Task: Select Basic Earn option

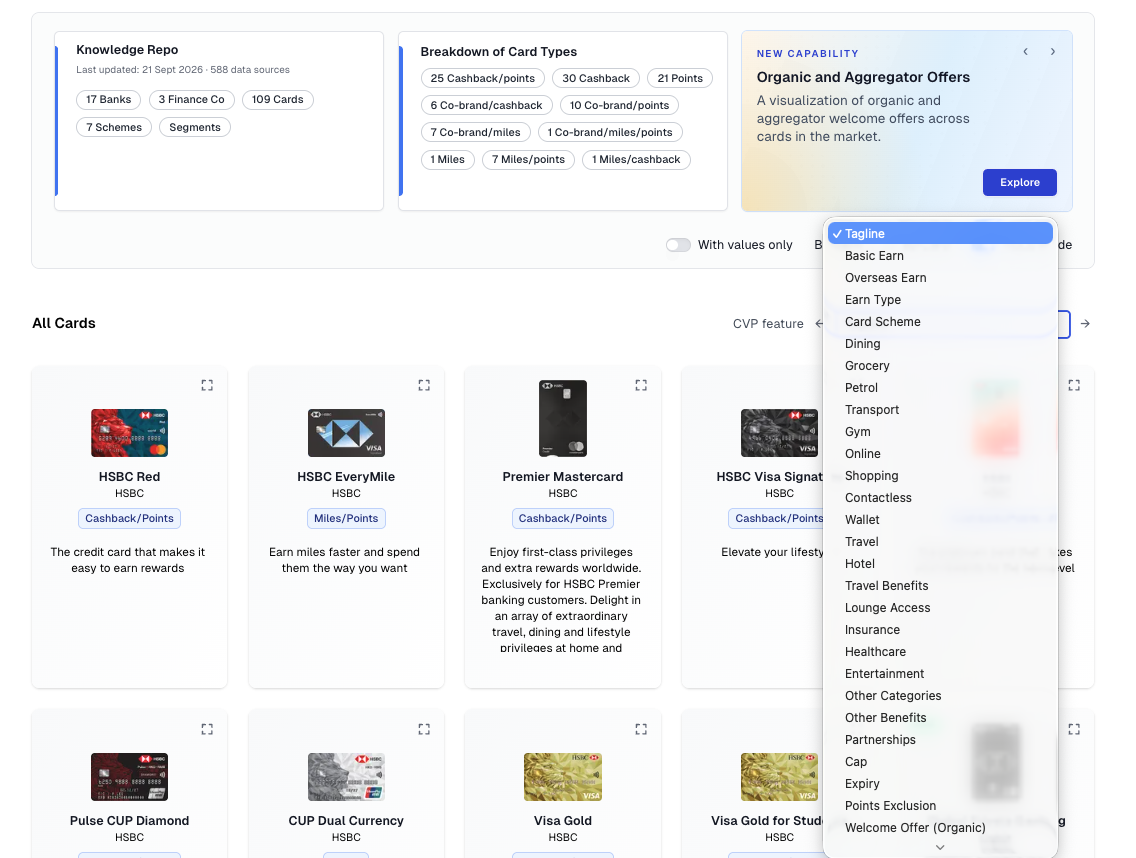Action: point(940,256)
